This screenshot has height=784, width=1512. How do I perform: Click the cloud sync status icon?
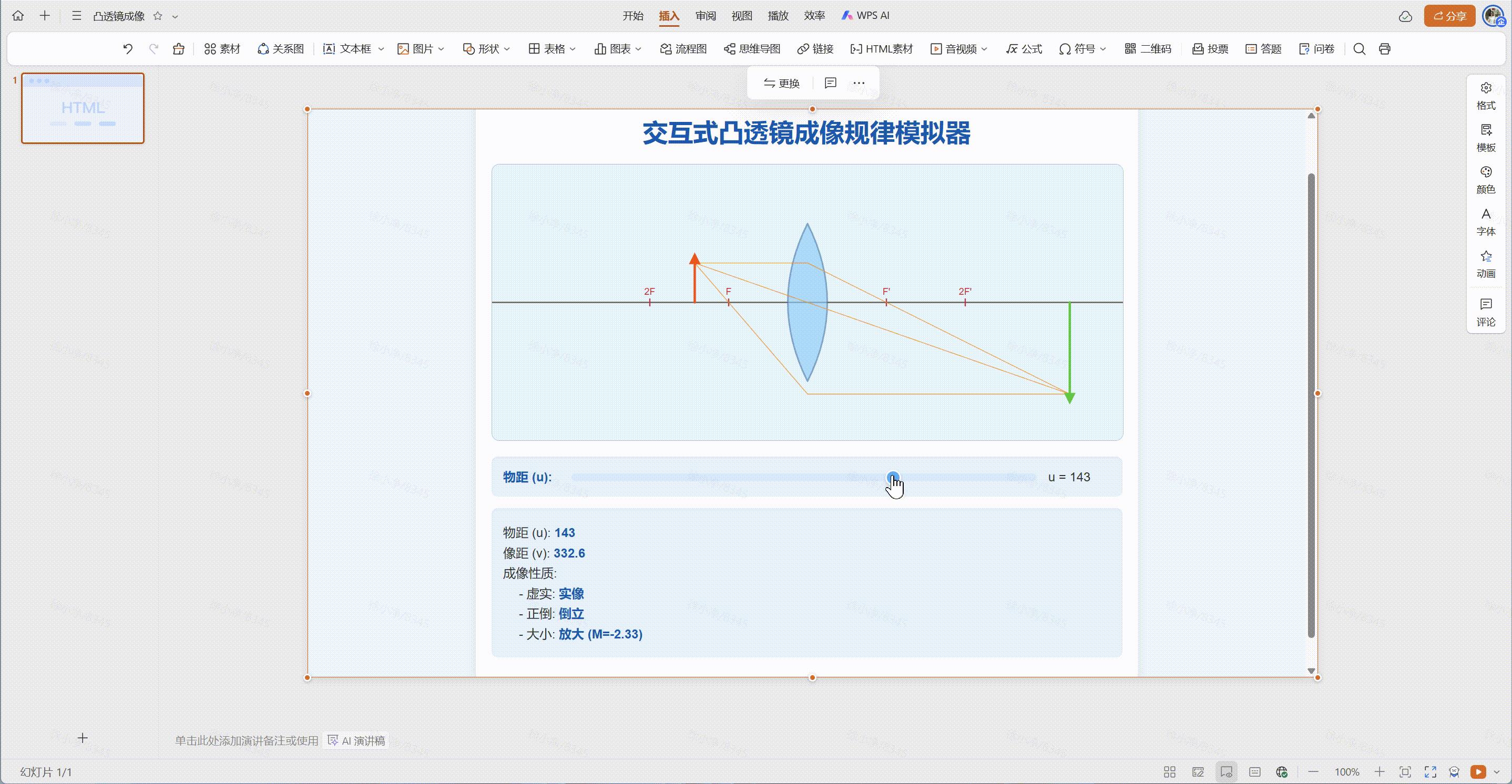[1405, 16]
